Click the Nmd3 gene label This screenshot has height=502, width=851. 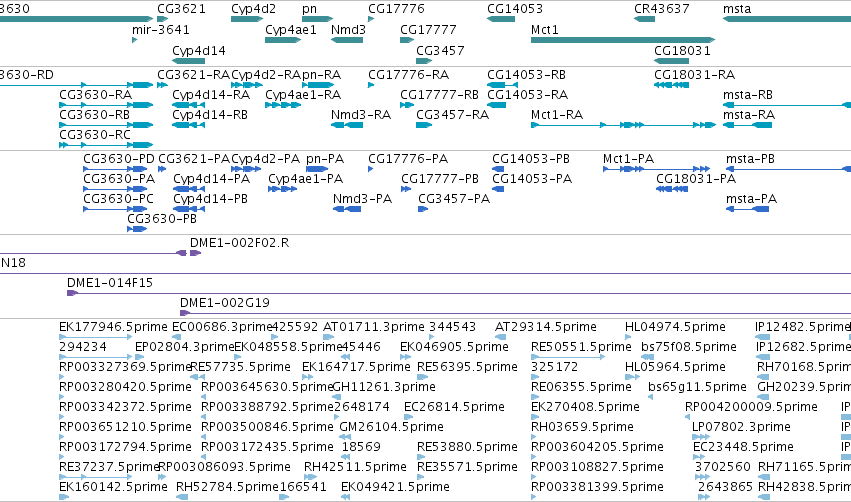click(x=348, y=29)
